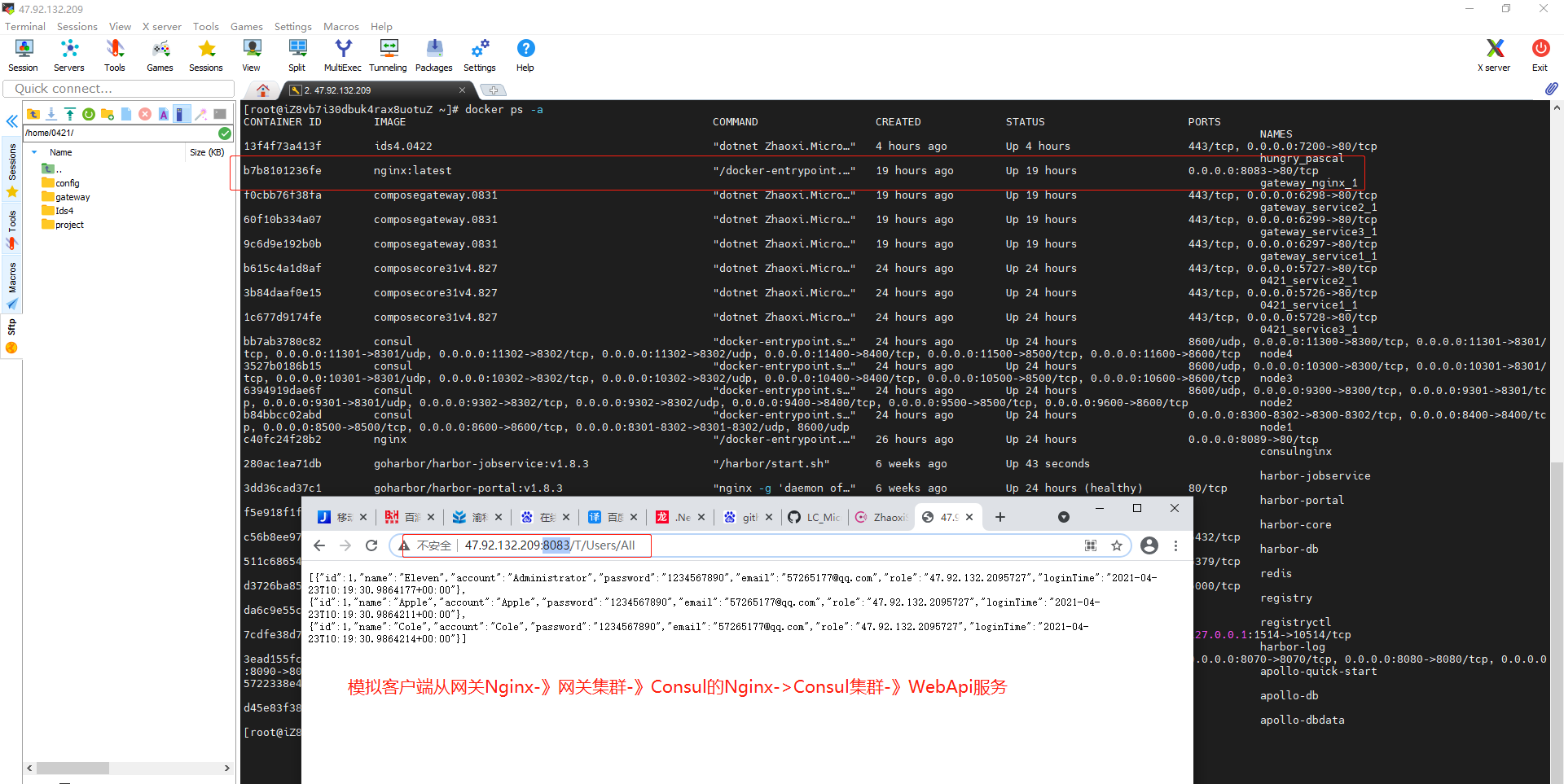The image size is (1564, 784).
Task: Open Servers in the toolbar
Action: (69, 55)
